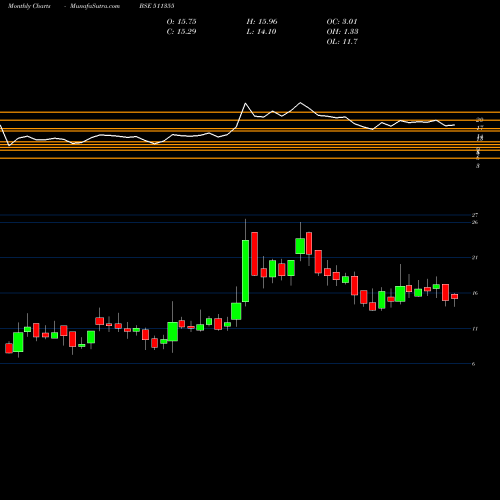The image size is (500, 500).
Task: Click the price axis label 21
Action: [x=475, y=258]
